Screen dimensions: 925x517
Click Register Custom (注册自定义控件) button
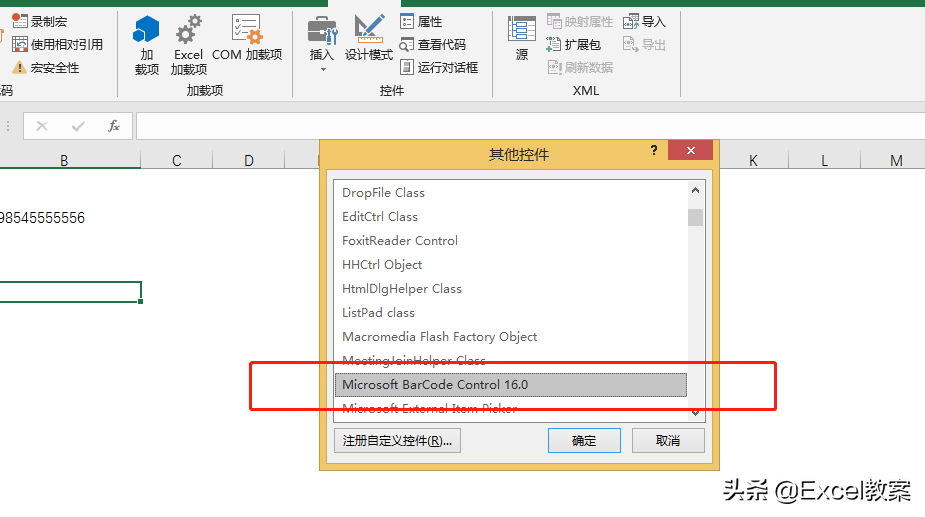[397, 441]
